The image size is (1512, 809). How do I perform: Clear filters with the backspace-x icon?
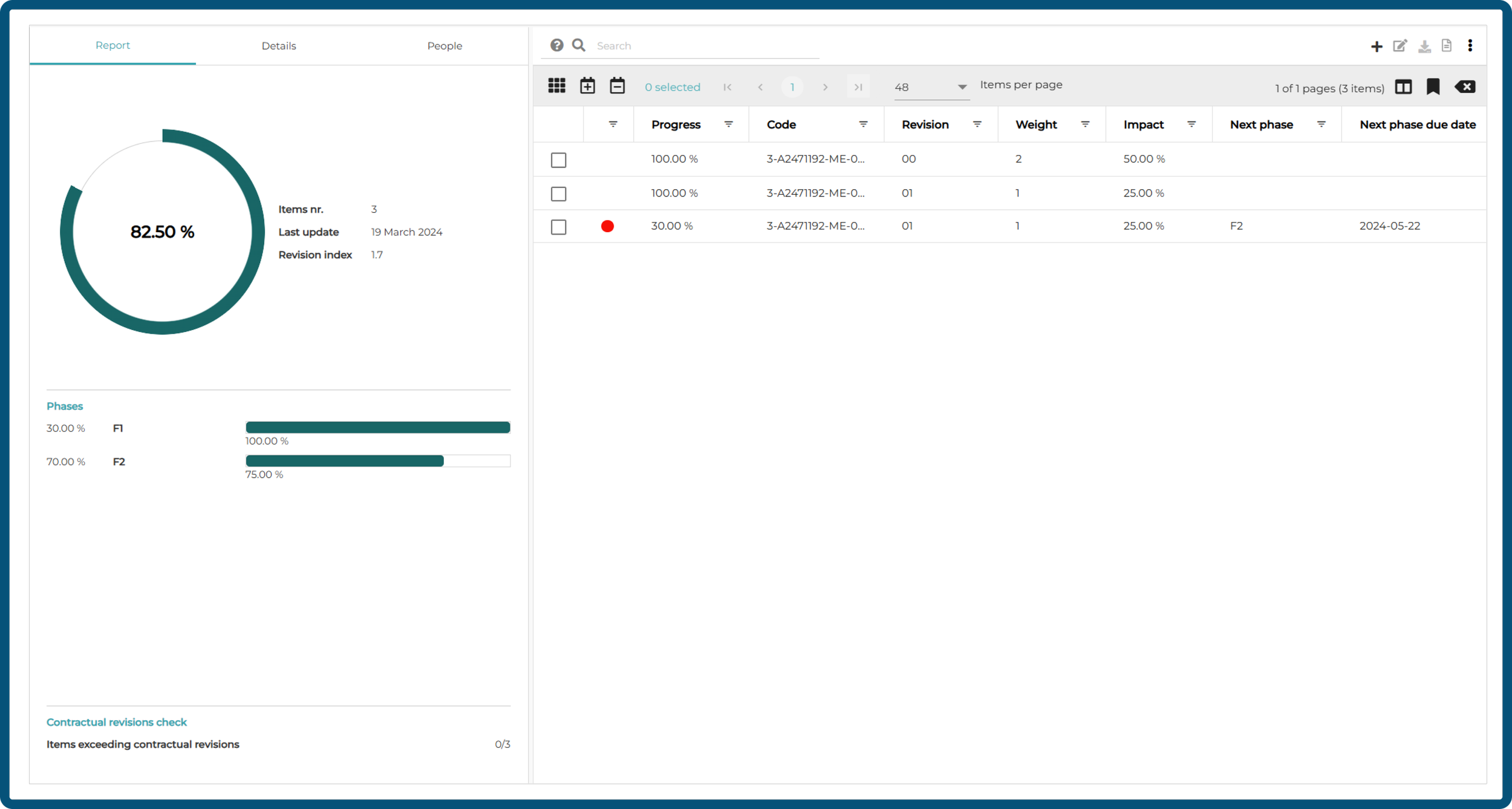[x=1465, y=87]
